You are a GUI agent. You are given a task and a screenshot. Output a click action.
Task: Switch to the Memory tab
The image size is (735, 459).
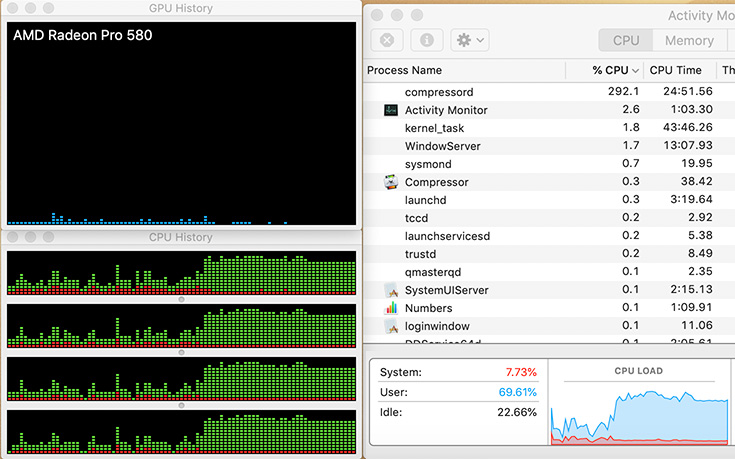coord(689,41)
